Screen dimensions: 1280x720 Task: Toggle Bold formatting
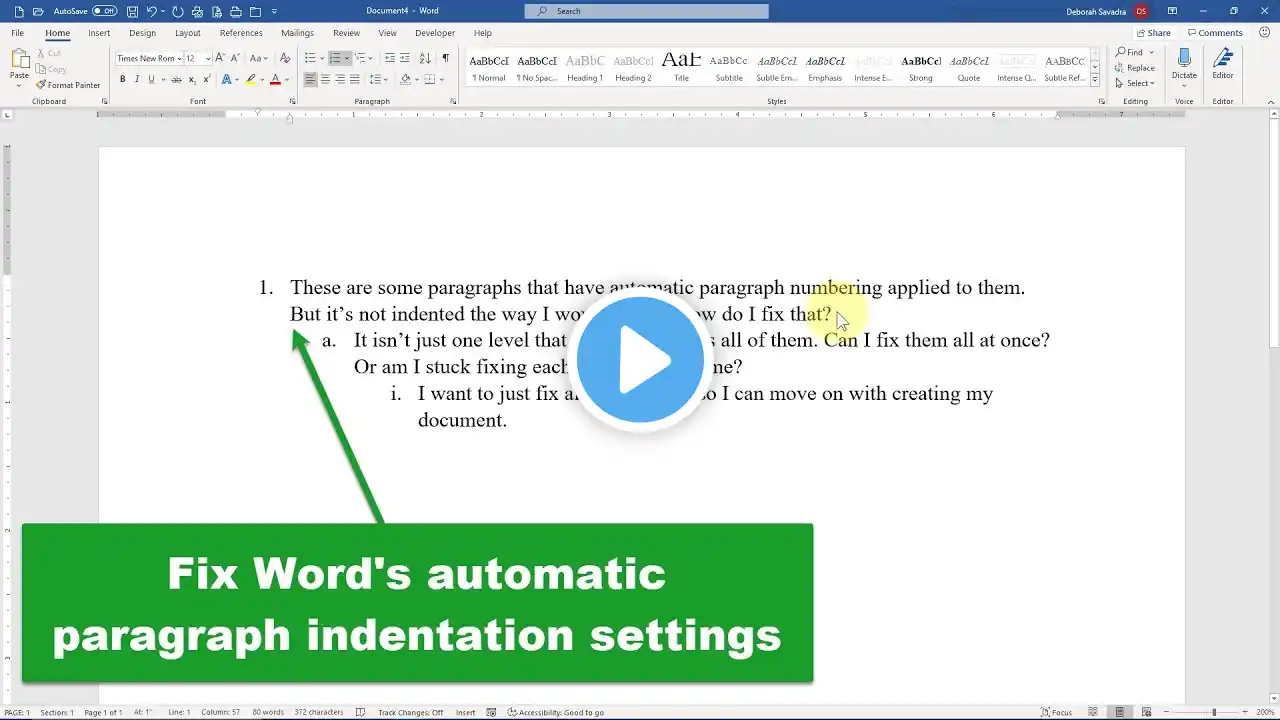(122, 79)
